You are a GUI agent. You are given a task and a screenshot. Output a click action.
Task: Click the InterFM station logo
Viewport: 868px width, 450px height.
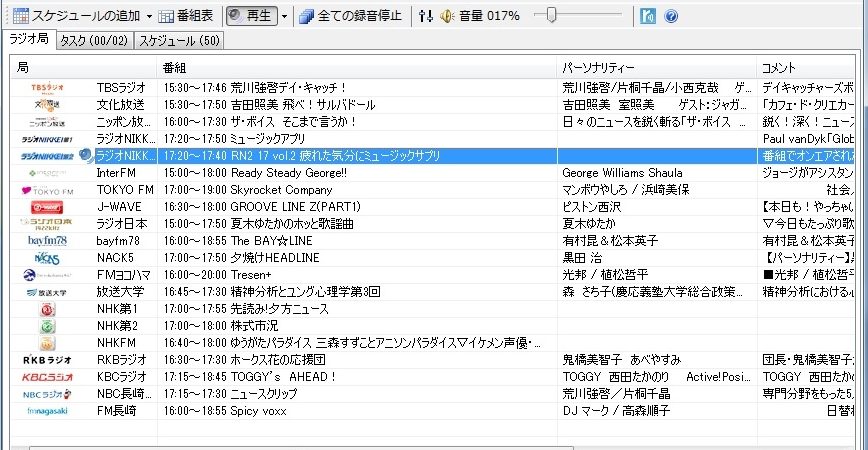point(47,173)
